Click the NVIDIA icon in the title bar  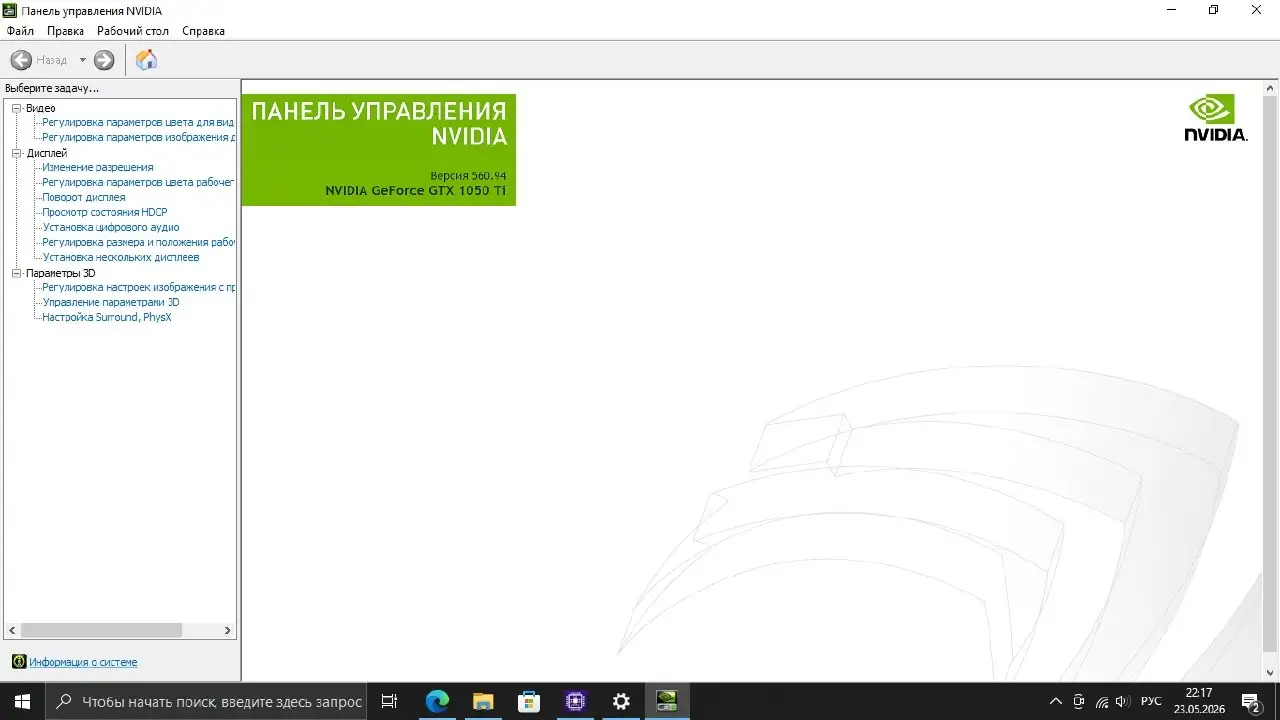pos(9,10)
